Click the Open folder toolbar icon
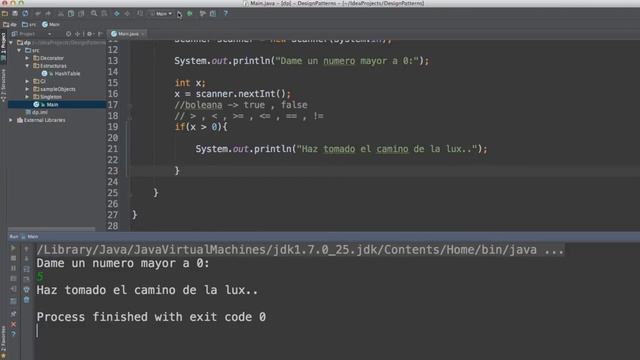The width and height of the screenshot is (640, 360). click(5, 13)
